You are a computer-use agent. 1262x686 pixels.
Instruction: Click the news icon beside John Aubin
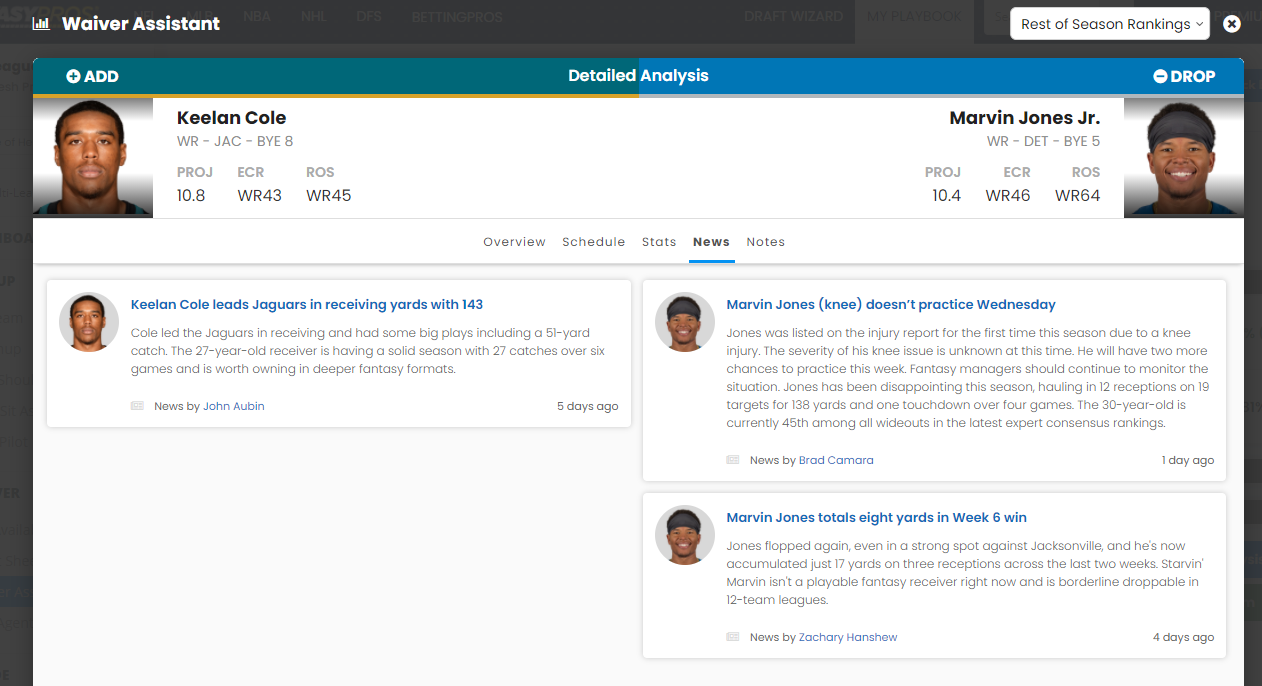[x=137, y=406]
